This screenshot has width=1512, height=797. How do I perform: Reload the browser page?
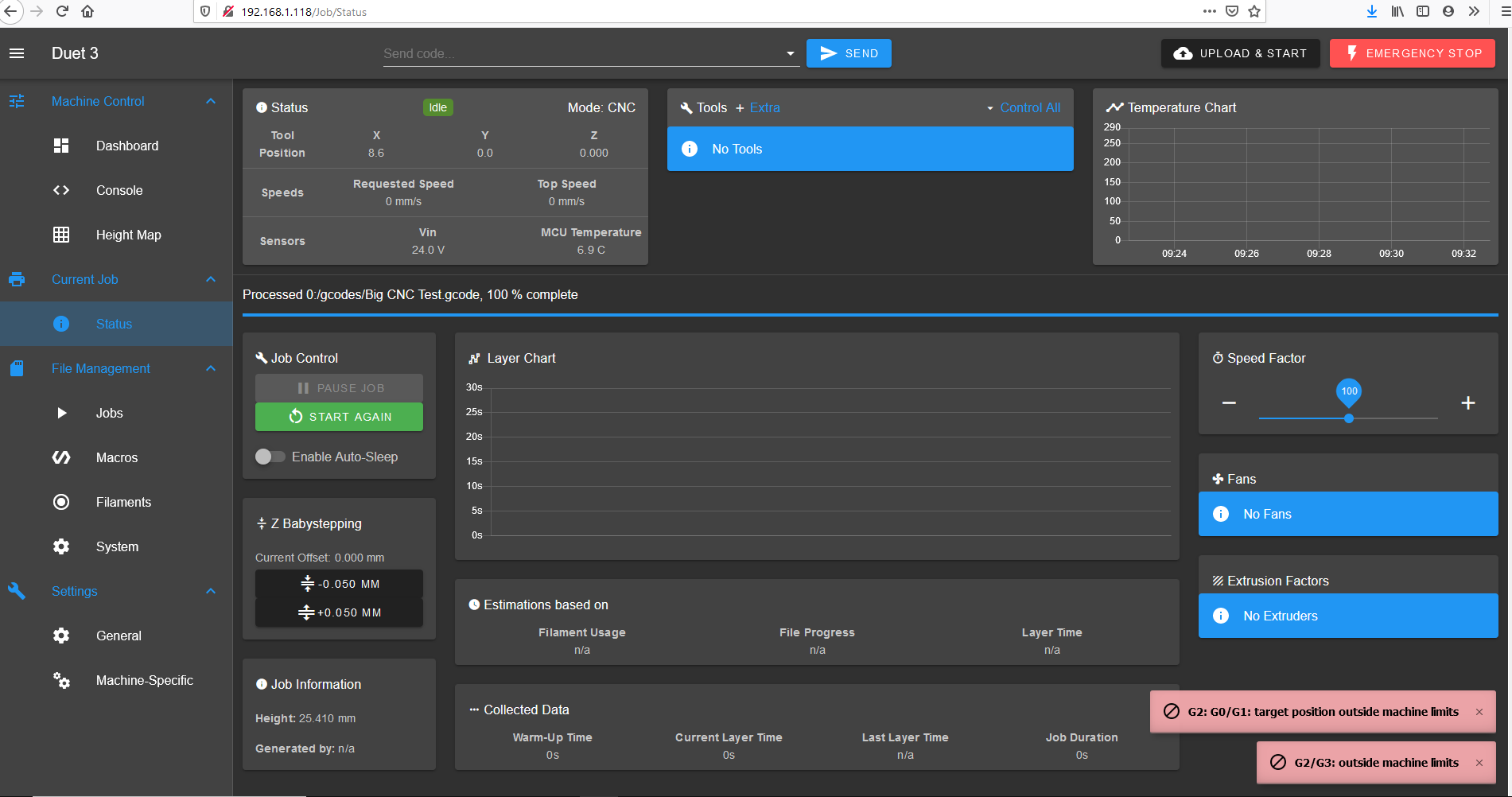pyautogui.click(x=62, y=11)
